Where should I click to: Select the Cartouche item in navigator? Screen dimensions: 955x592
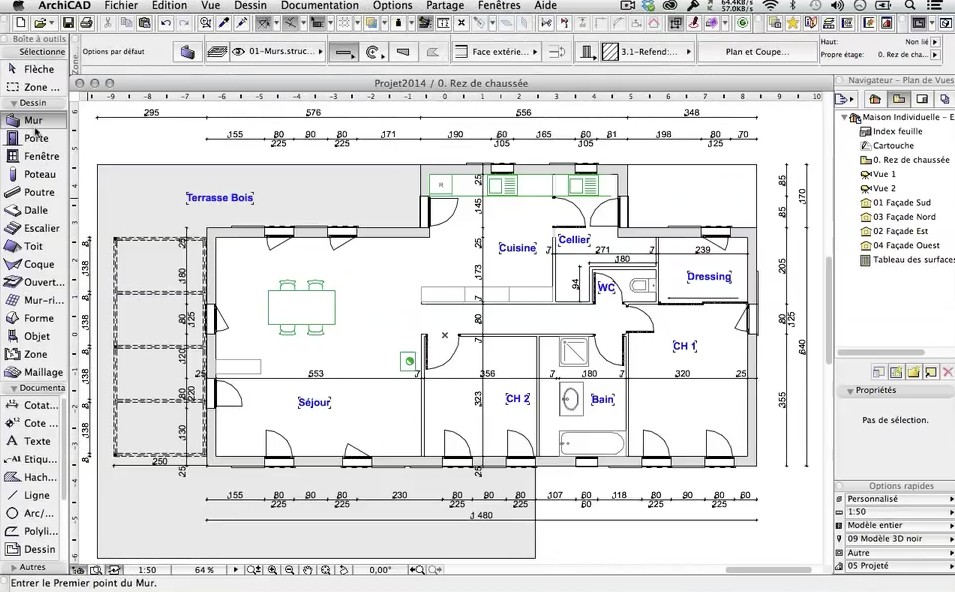click(x=887, y=146)
